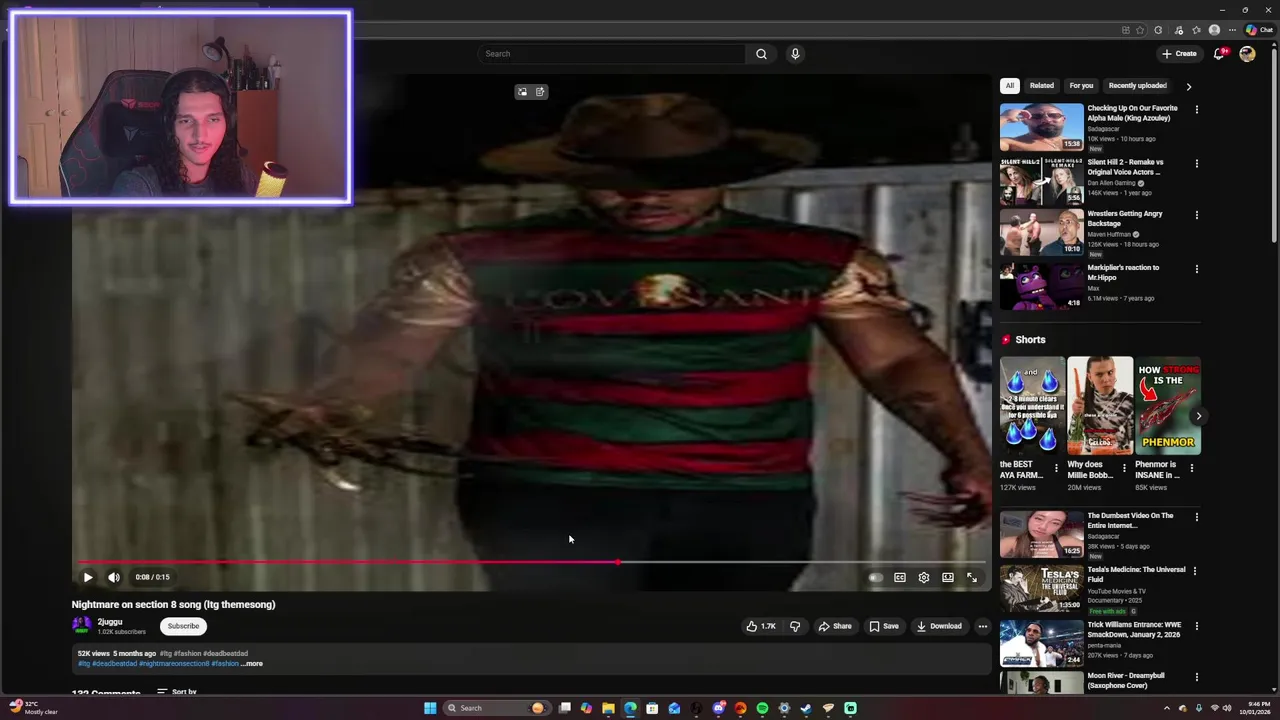The height and width of the screenshot is (720, 1280).
Task: Open Edge favorites star list
Action: 1196,30
